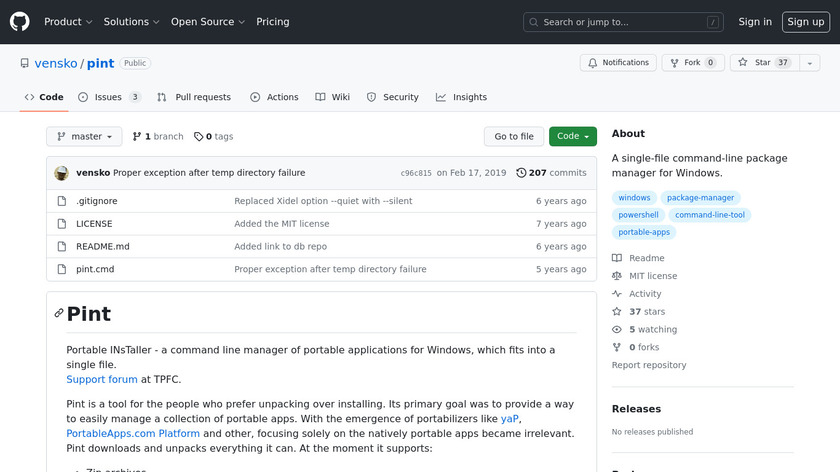Click the branch icon next to 1 branch
840x472 pixels.
[137, 137]
